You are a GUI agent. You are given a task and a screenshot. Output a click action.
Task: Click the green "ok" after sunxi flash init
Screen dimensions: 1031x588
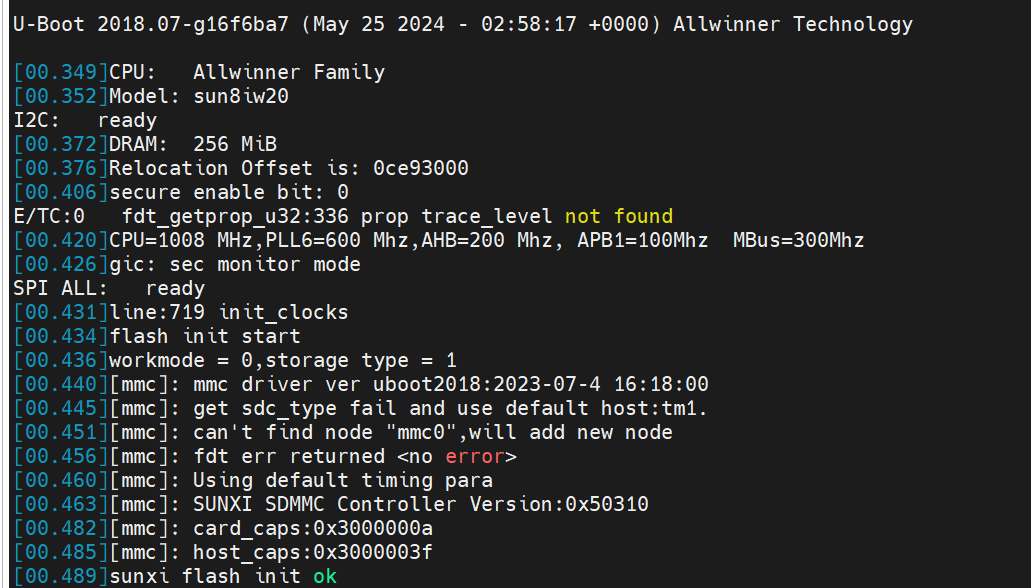[324, 576]
